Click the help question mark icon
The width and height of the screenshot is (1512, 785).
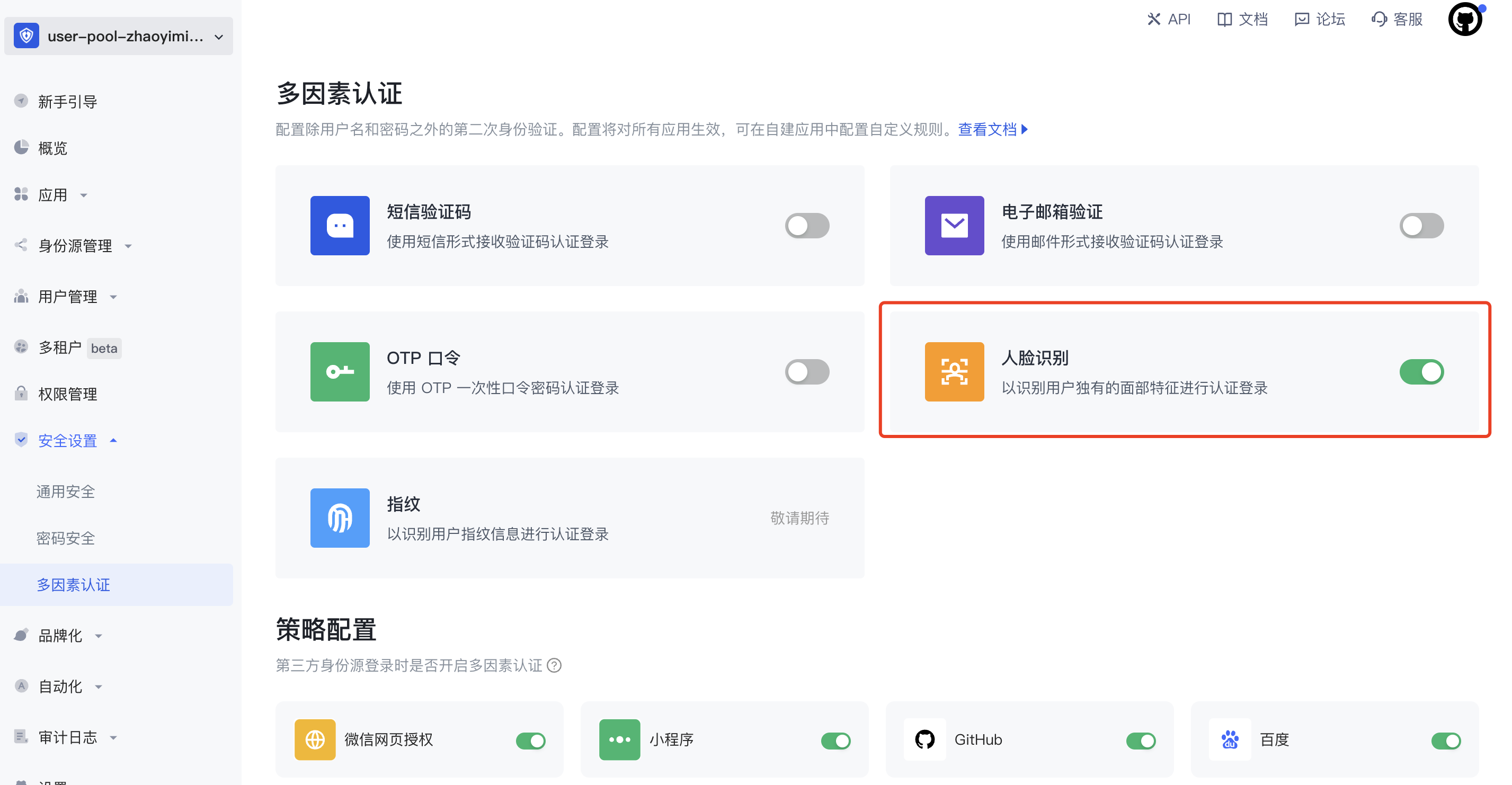554,665
